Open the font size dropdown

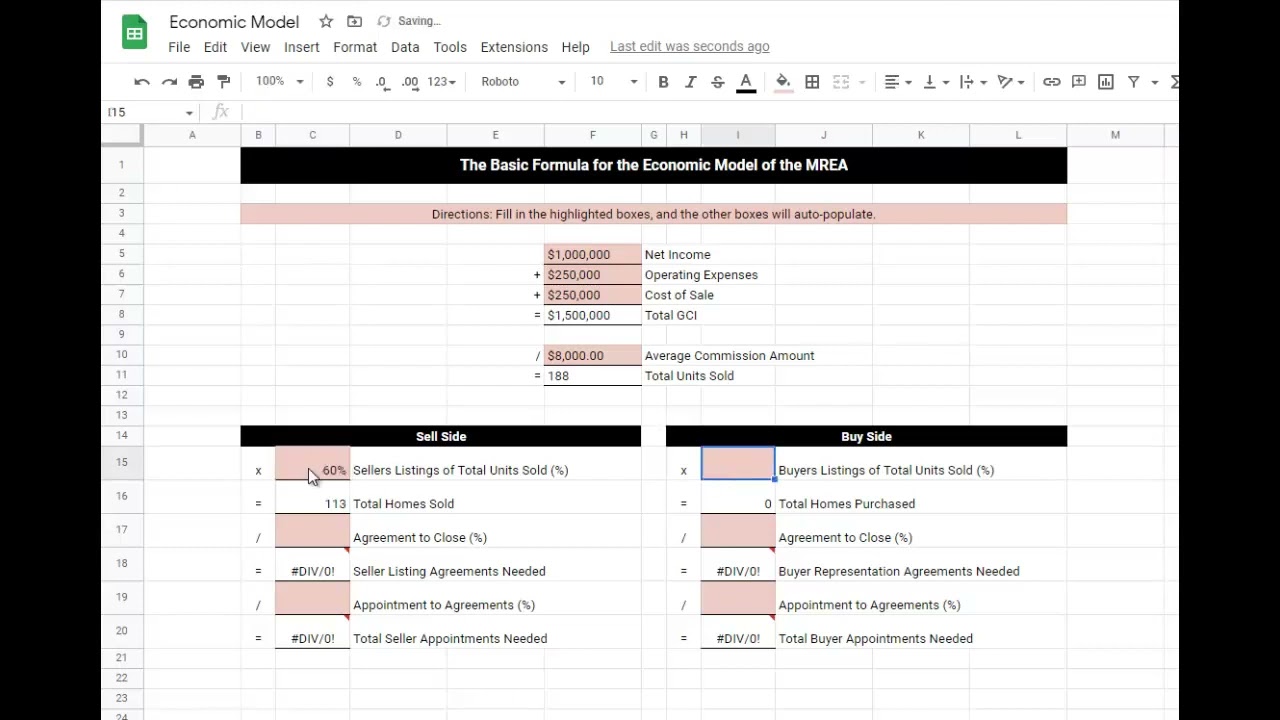click(x=613, y=82)
